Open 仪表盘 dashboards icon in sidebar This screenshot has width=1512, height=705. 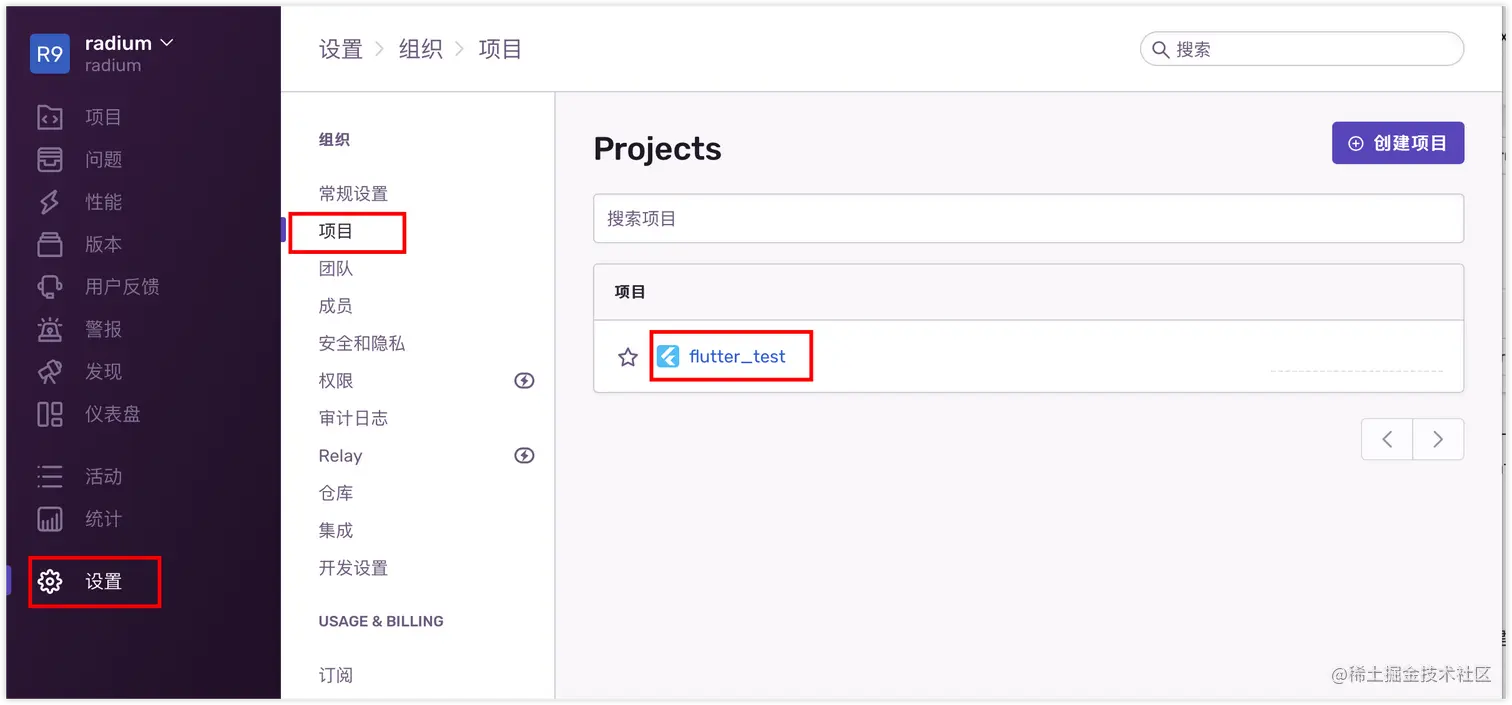[x=50, y=413]
